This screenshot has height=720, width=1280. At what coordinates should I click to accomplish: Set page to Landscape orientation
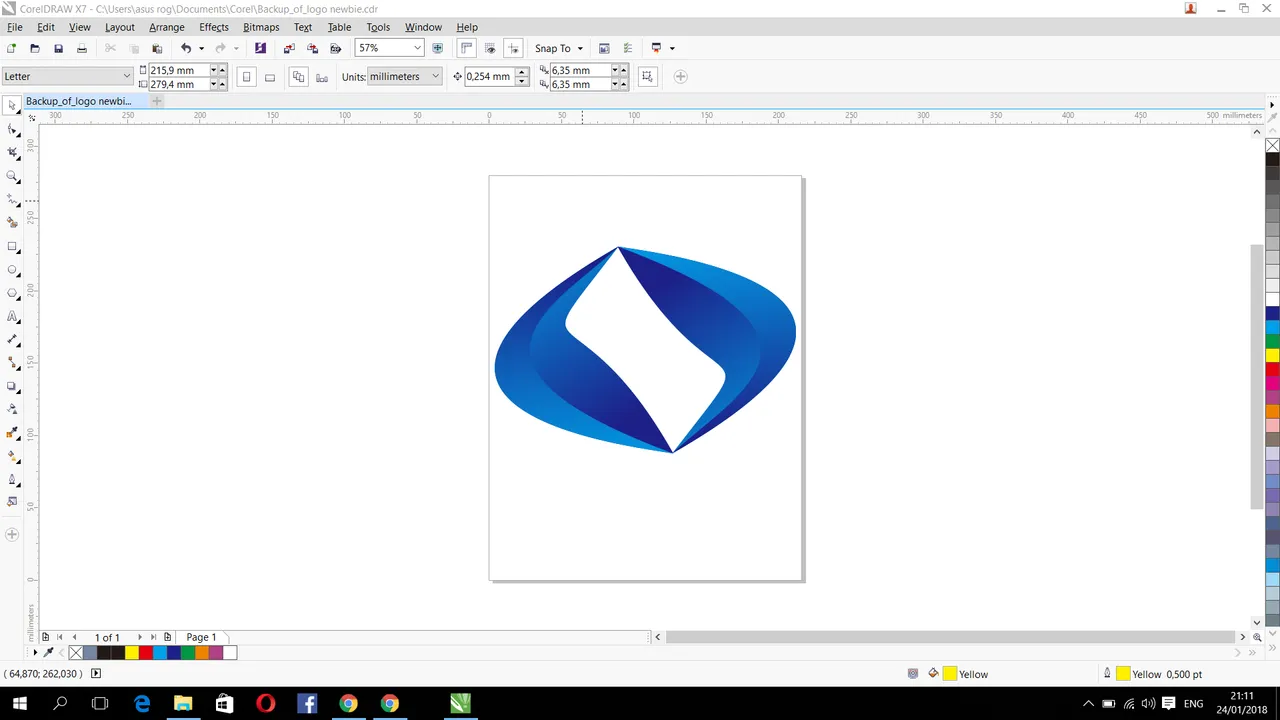click(269, 77)
